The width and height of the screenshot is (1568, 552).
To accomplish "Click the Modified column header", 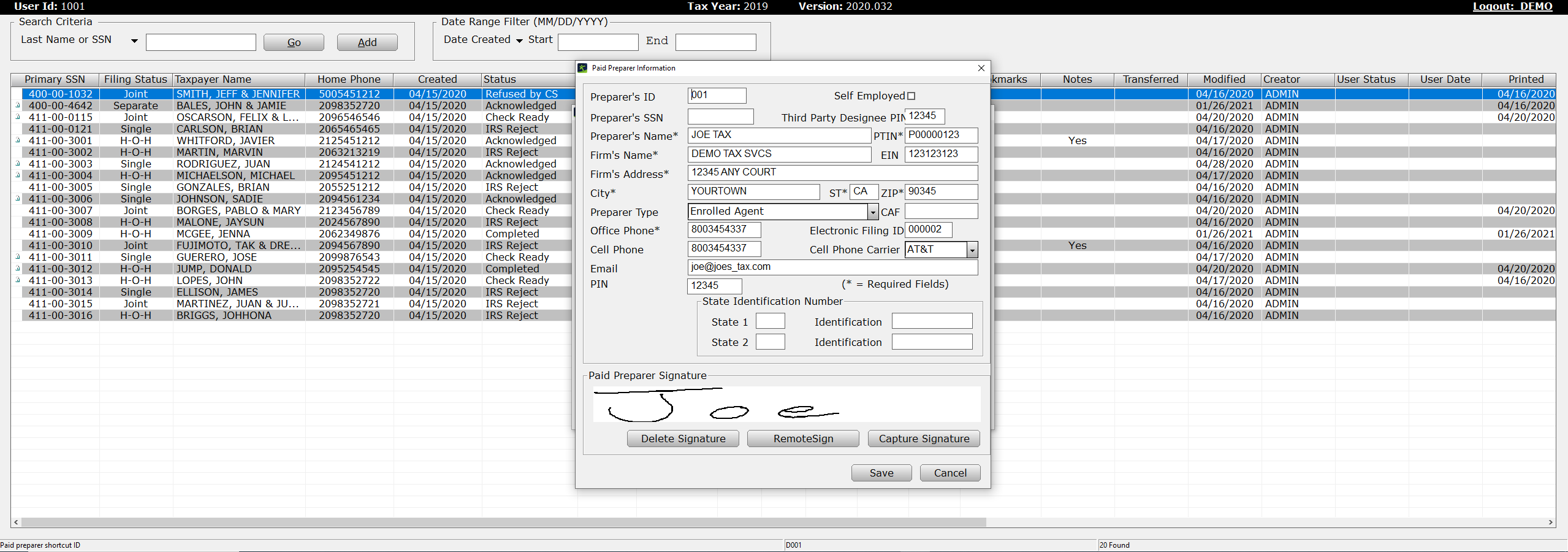I will click(x=1224, y=80).
